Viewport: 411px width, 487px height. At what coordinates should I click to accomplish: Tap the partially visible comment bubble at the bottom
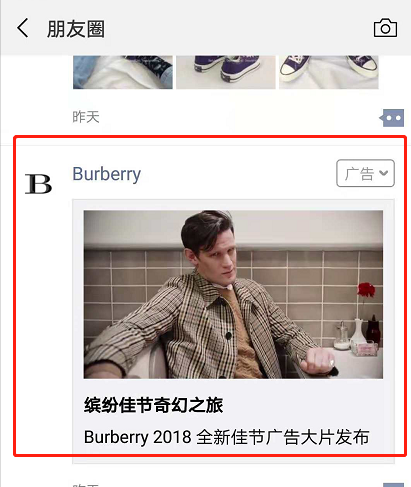(x=393, y=485)
